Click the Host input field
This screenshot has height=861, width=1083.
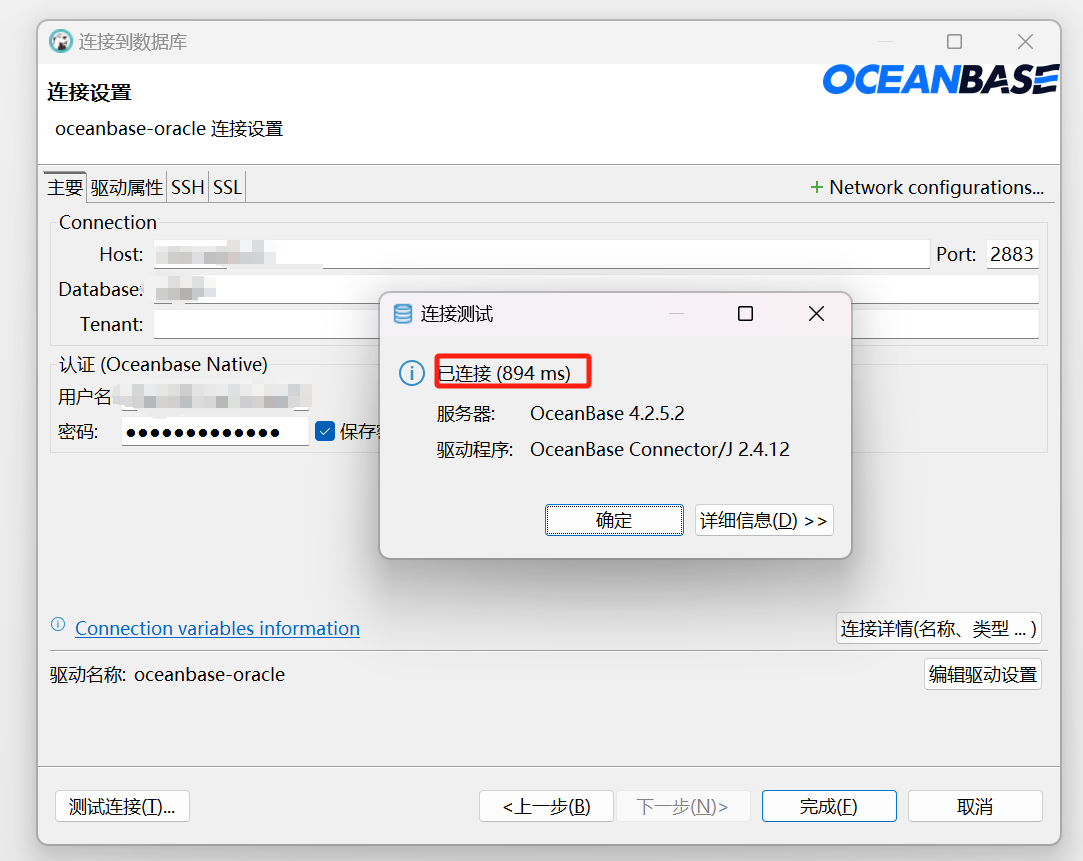tap(542, 254)
